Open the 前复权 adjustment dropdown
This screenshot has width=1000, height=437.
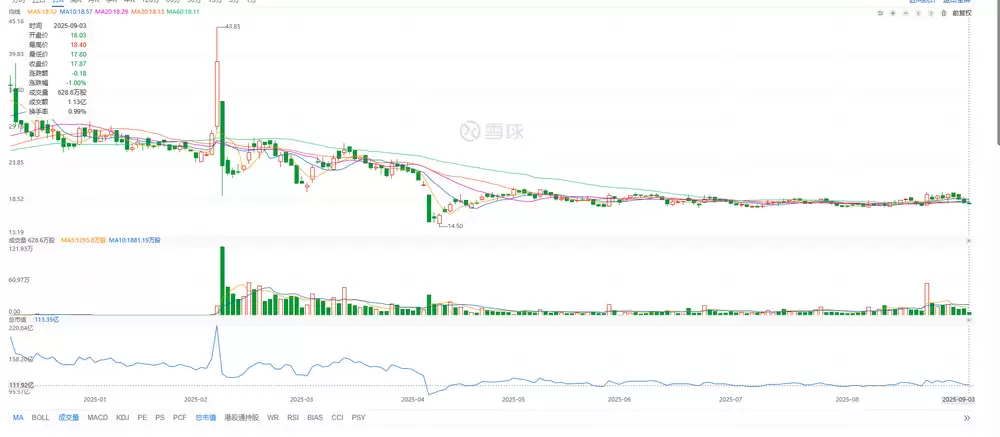(962, 13)
